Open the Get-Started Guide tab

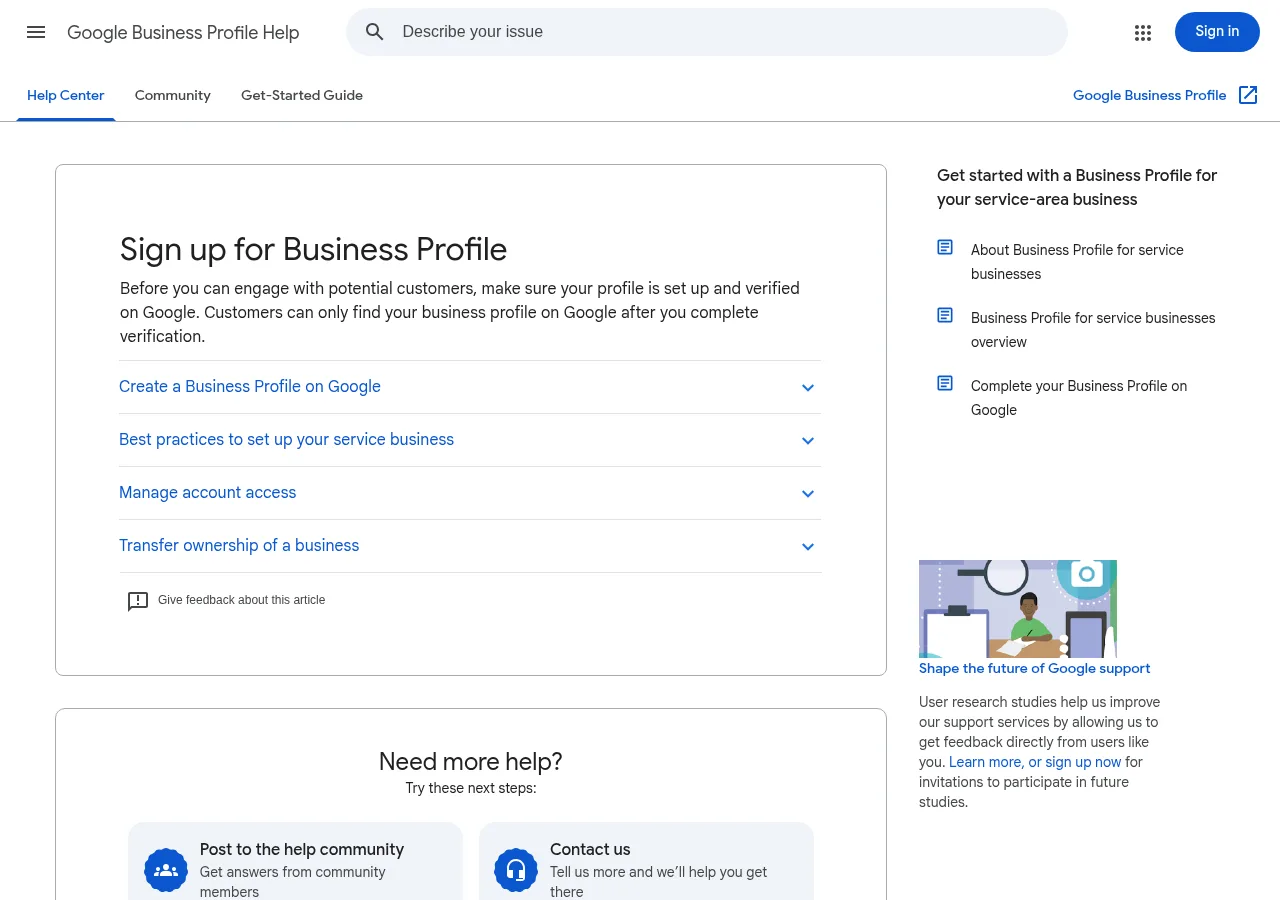(x=302, y=96)
